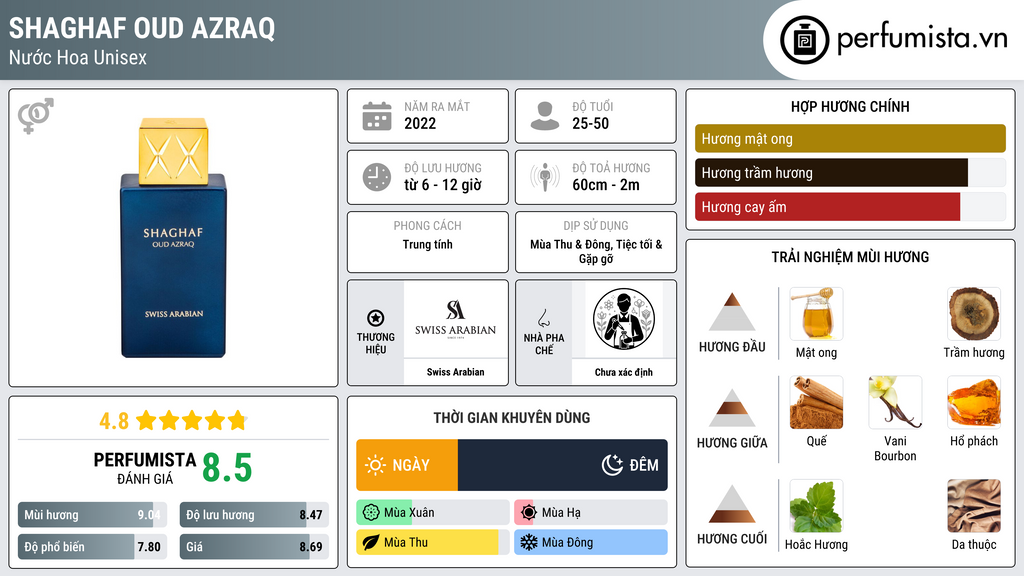Image resolution: width=1024 pixels, height=576 pixels.
Task: Click the Hương cuối pyramid icon
Action: tap(732, 504)
